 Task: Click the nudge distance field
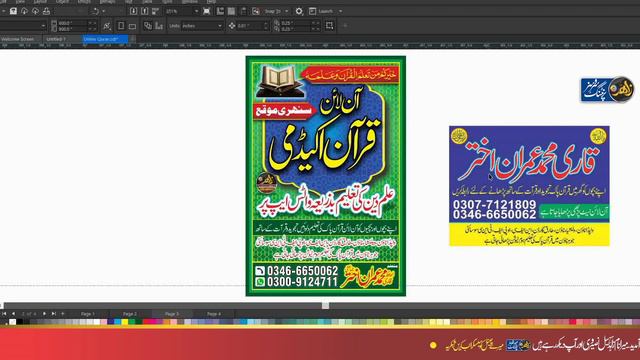click(x=249, y=26)
